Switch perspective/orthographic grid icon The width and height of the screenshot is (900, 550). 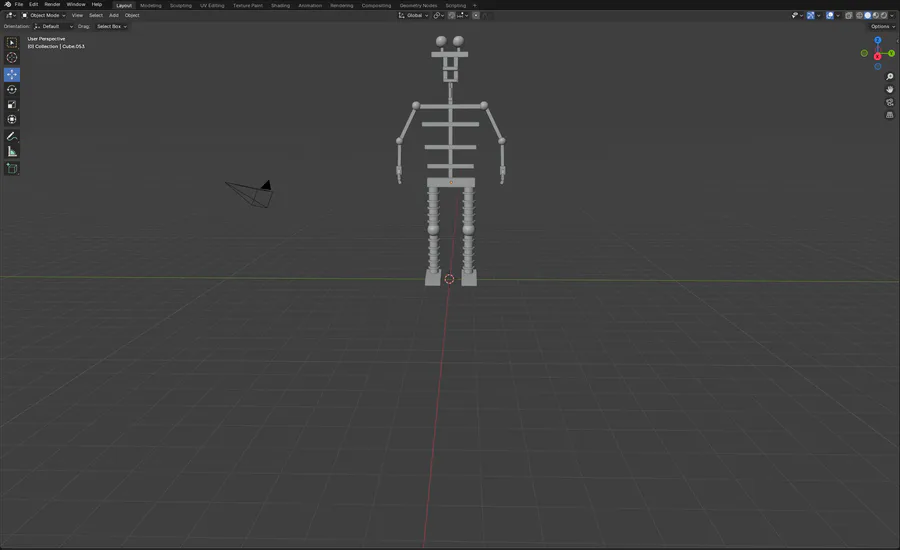[x=890, y=115]
